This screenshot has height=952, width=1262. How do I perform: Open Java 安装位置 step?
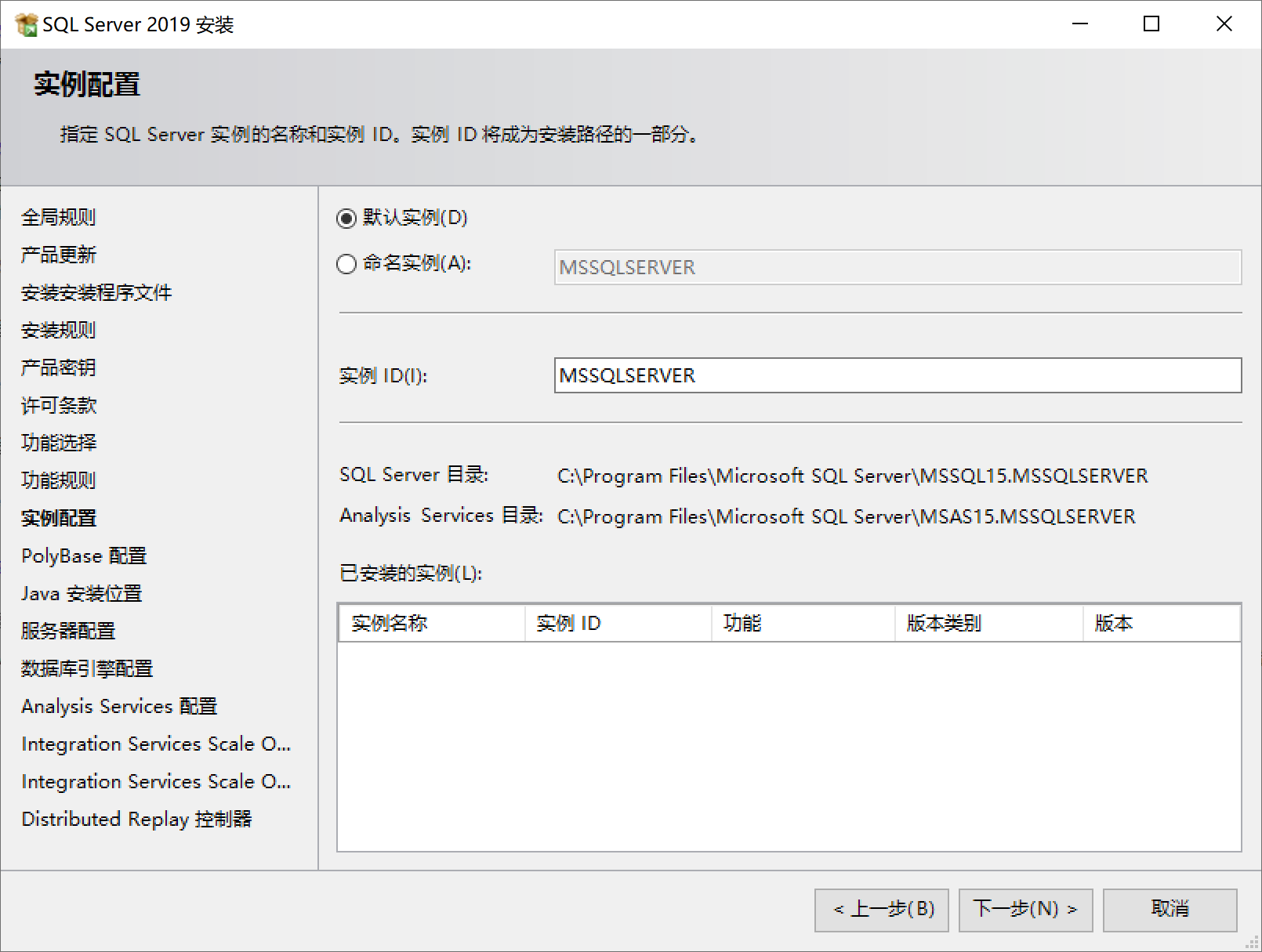(82, 593)
